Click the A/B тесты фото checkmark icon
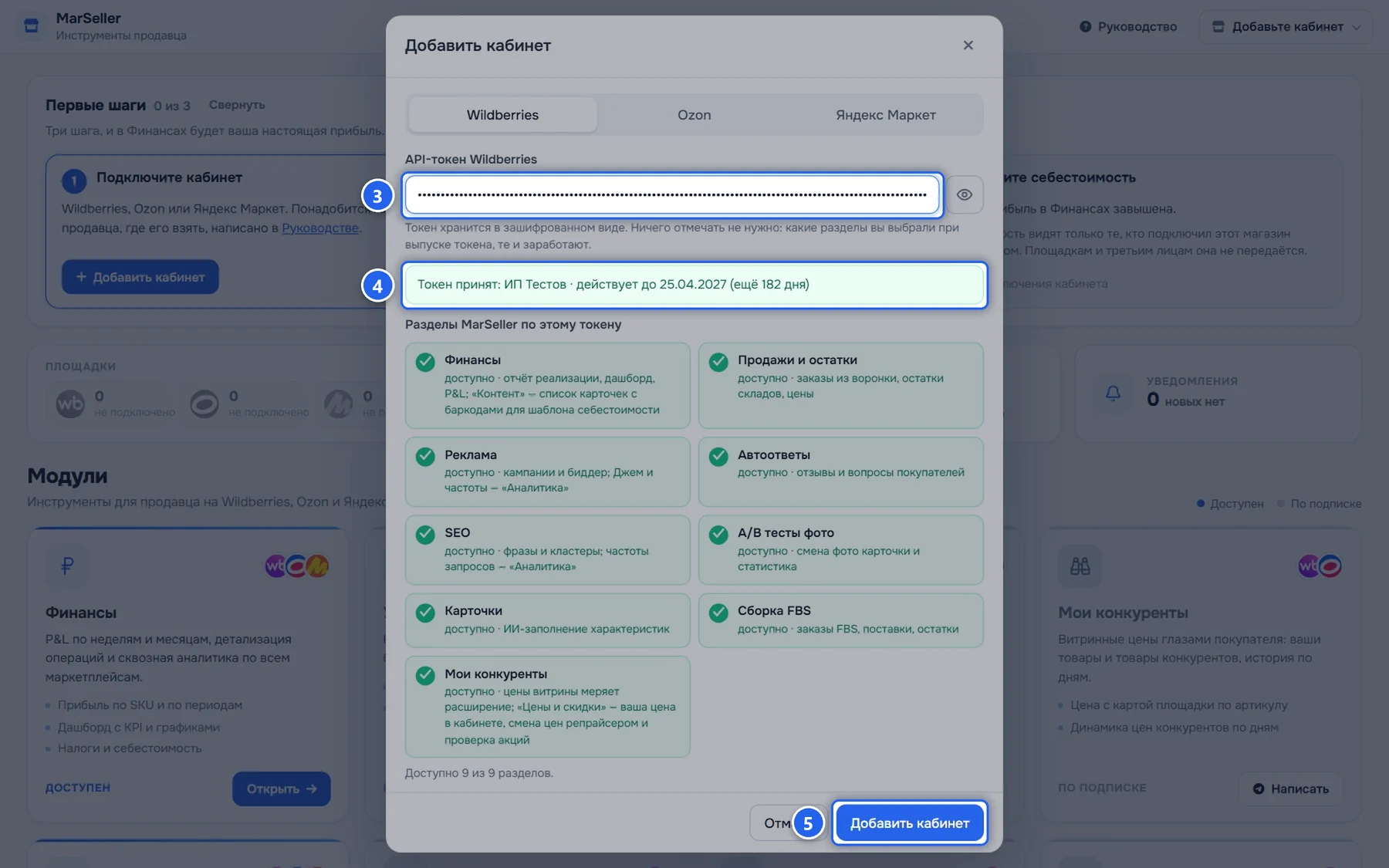Screen dimensions: 1389x868 click(718, 534)
